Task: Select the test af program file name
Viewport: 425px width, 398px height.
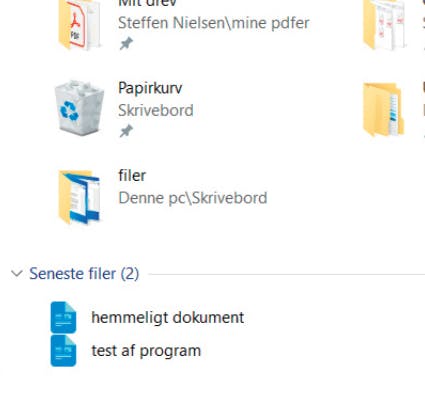Action: point(146,351)
